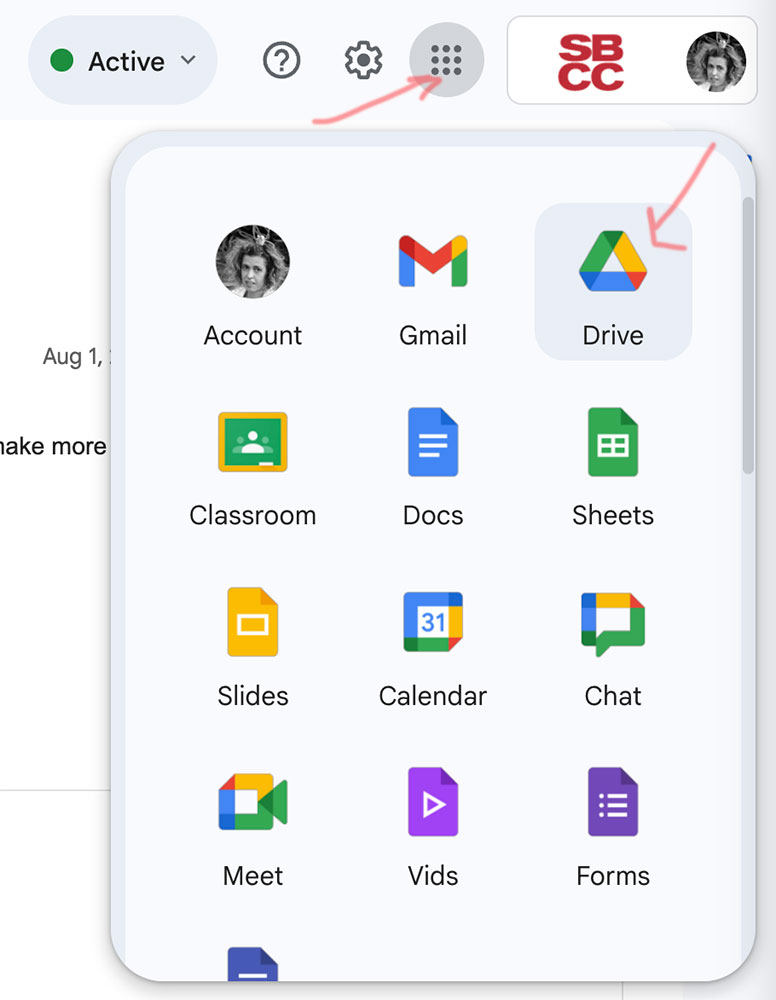Launch Google Chat app
776x1000 pixels.
[x=613, y=641]
